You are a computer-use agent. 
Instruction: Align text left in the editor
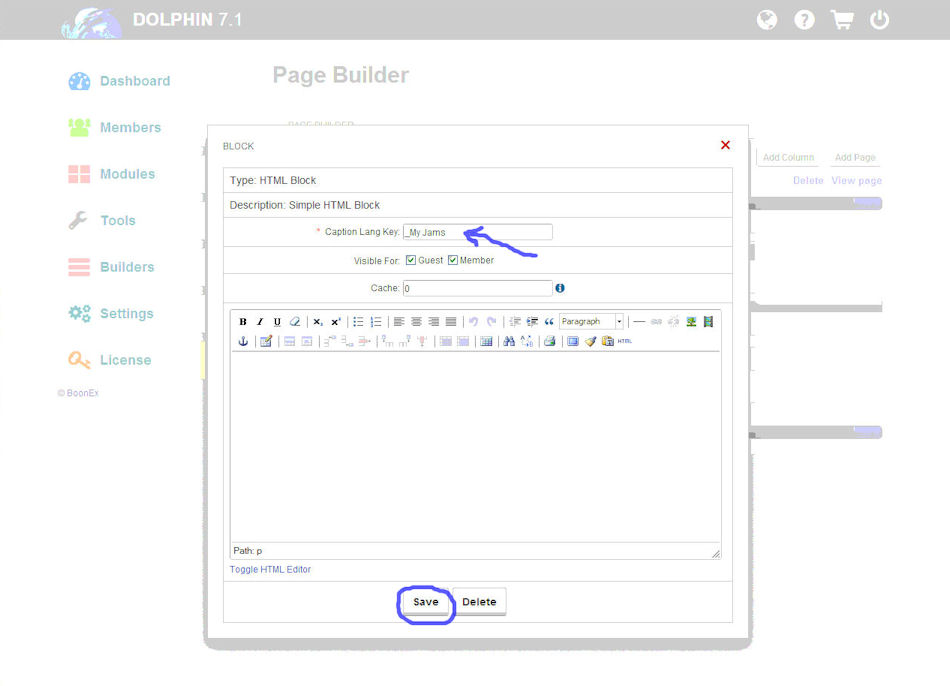(x=399, y=322)
